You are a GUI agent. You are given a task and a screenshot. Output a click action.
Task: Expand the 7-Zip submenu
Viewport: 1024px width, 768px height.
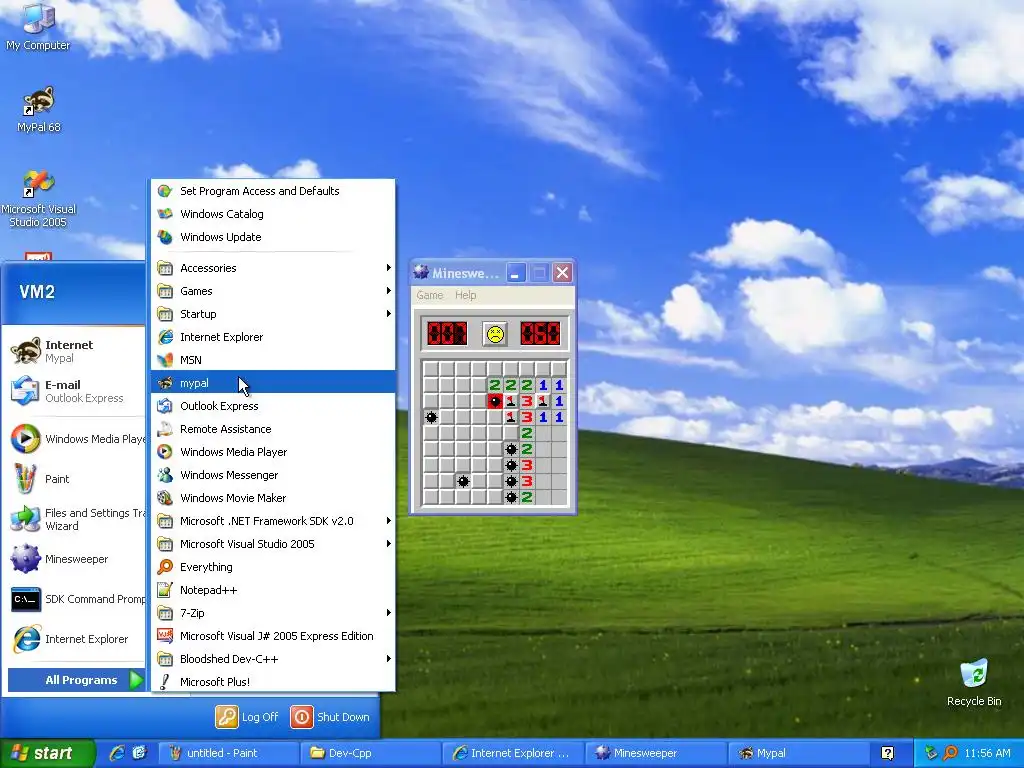point(273,613)
